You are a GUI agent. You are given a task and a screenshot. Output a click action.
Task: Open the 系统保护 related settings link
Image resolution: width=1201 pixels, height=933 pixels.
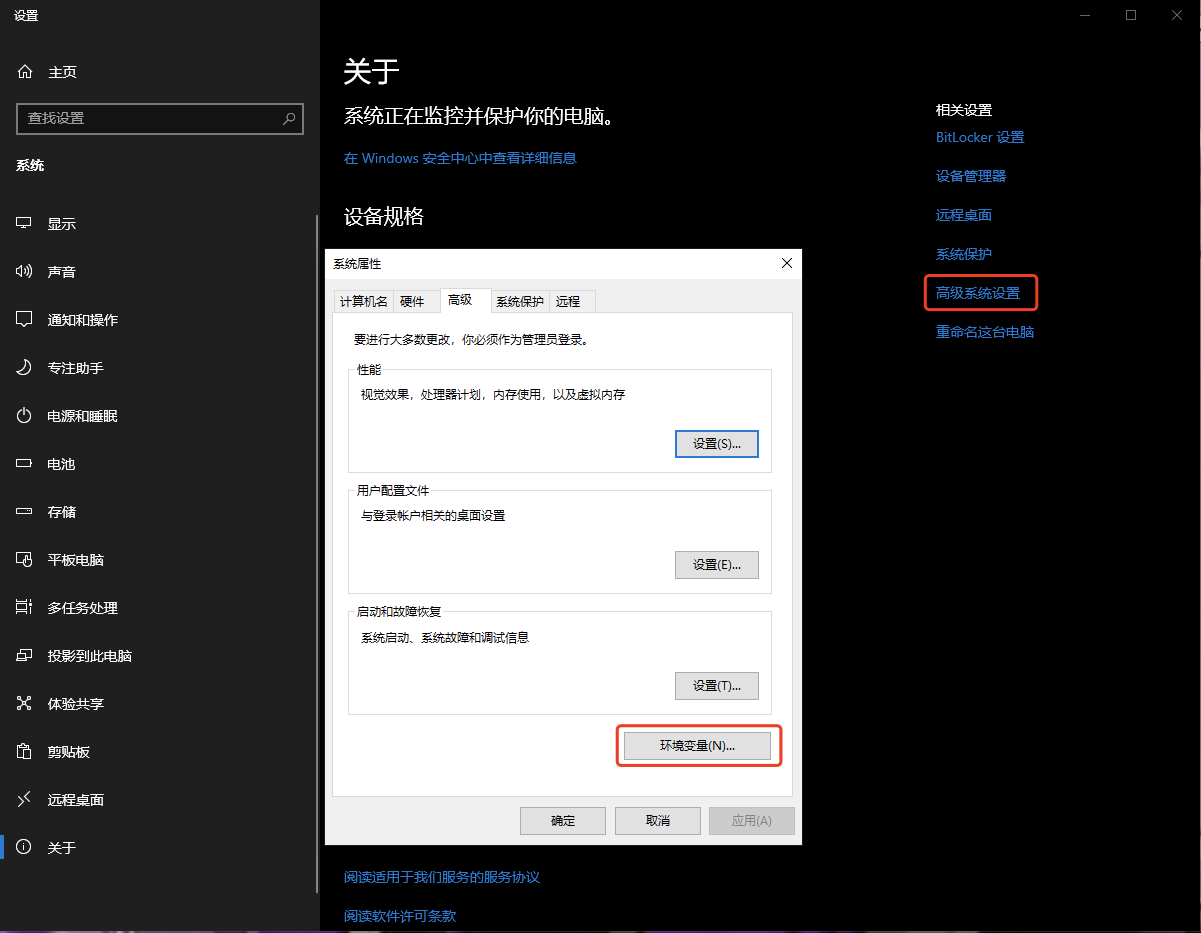point(964,254)
